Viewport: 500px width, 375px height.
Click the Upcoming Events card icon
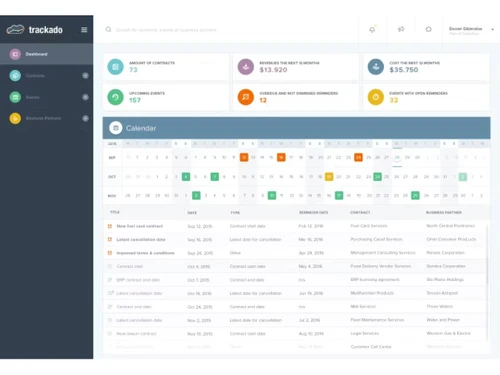tap(115, 97)
